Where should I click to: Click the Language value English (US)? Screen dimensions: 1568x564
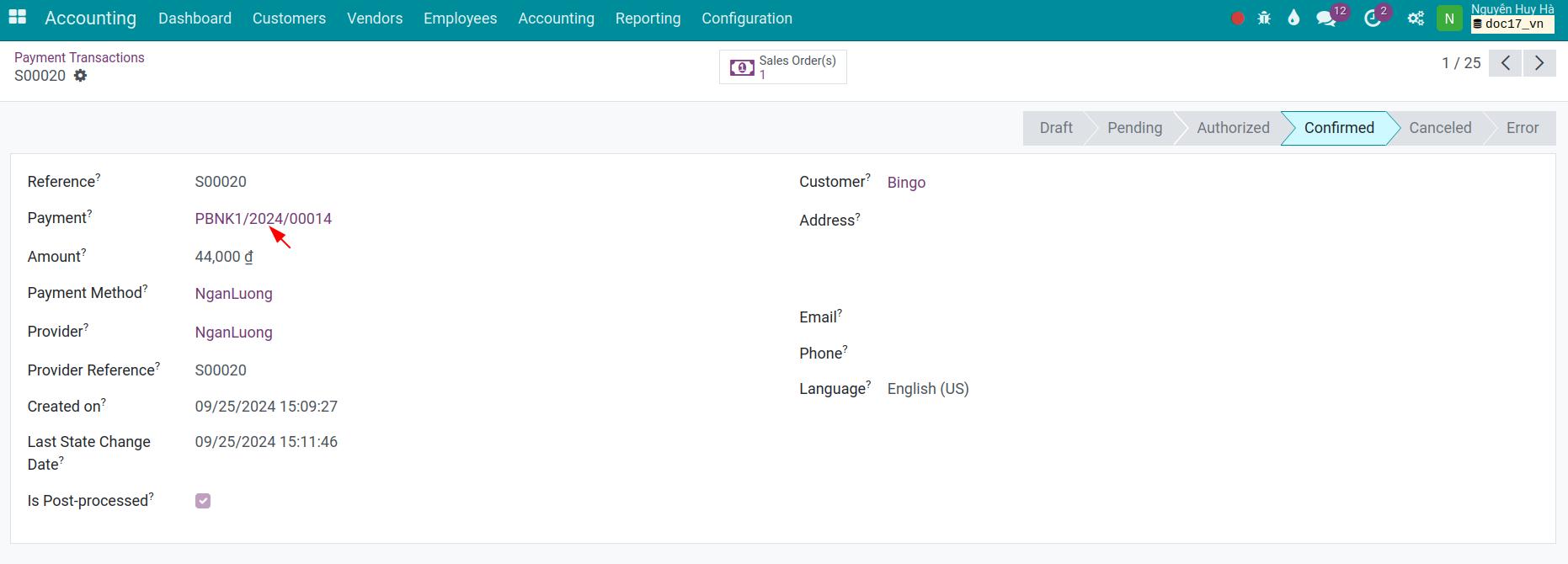(928, 389)
